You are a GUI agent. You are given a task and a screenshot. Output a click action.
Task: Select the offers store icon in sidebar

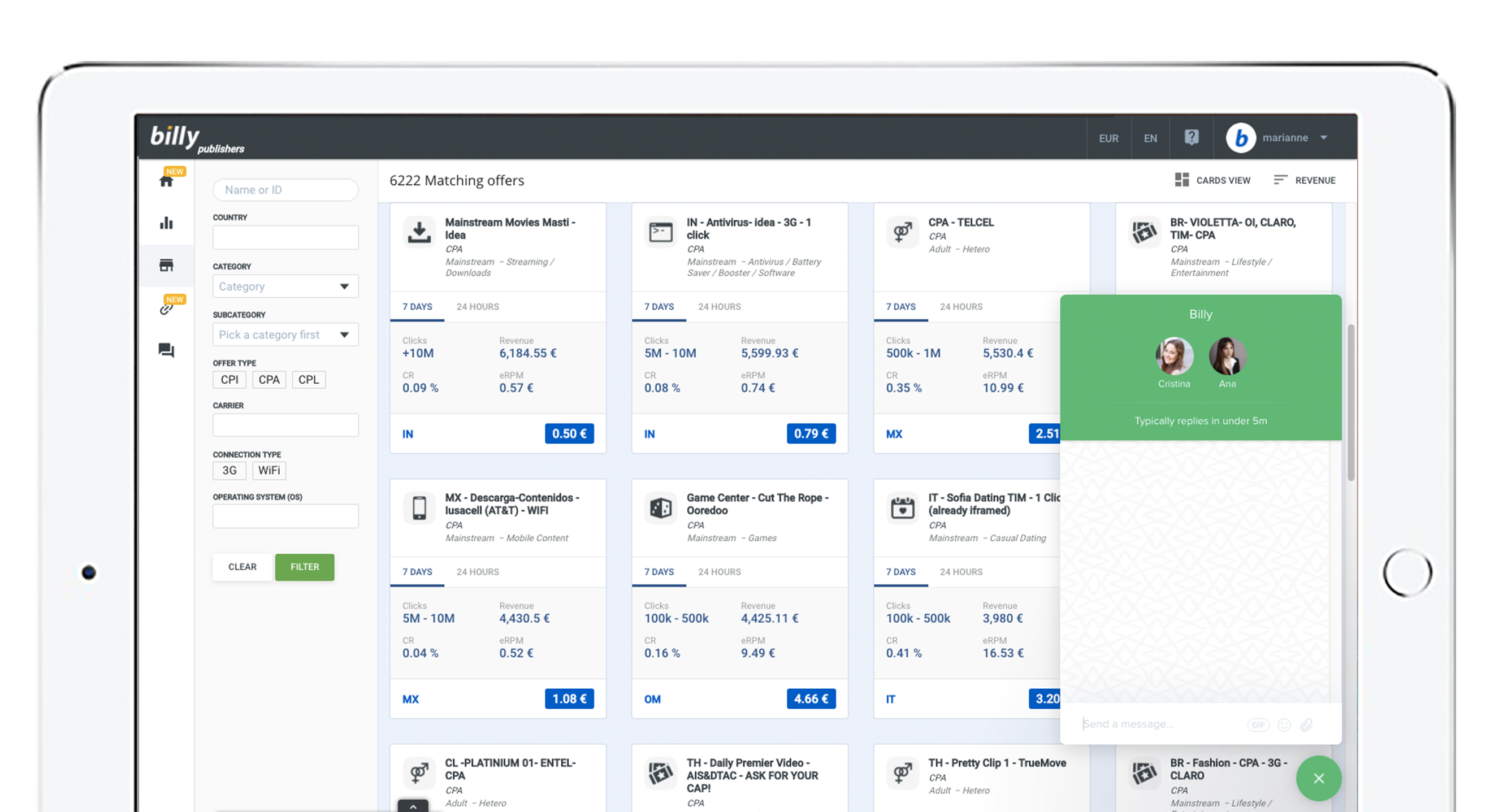[166, 266]
